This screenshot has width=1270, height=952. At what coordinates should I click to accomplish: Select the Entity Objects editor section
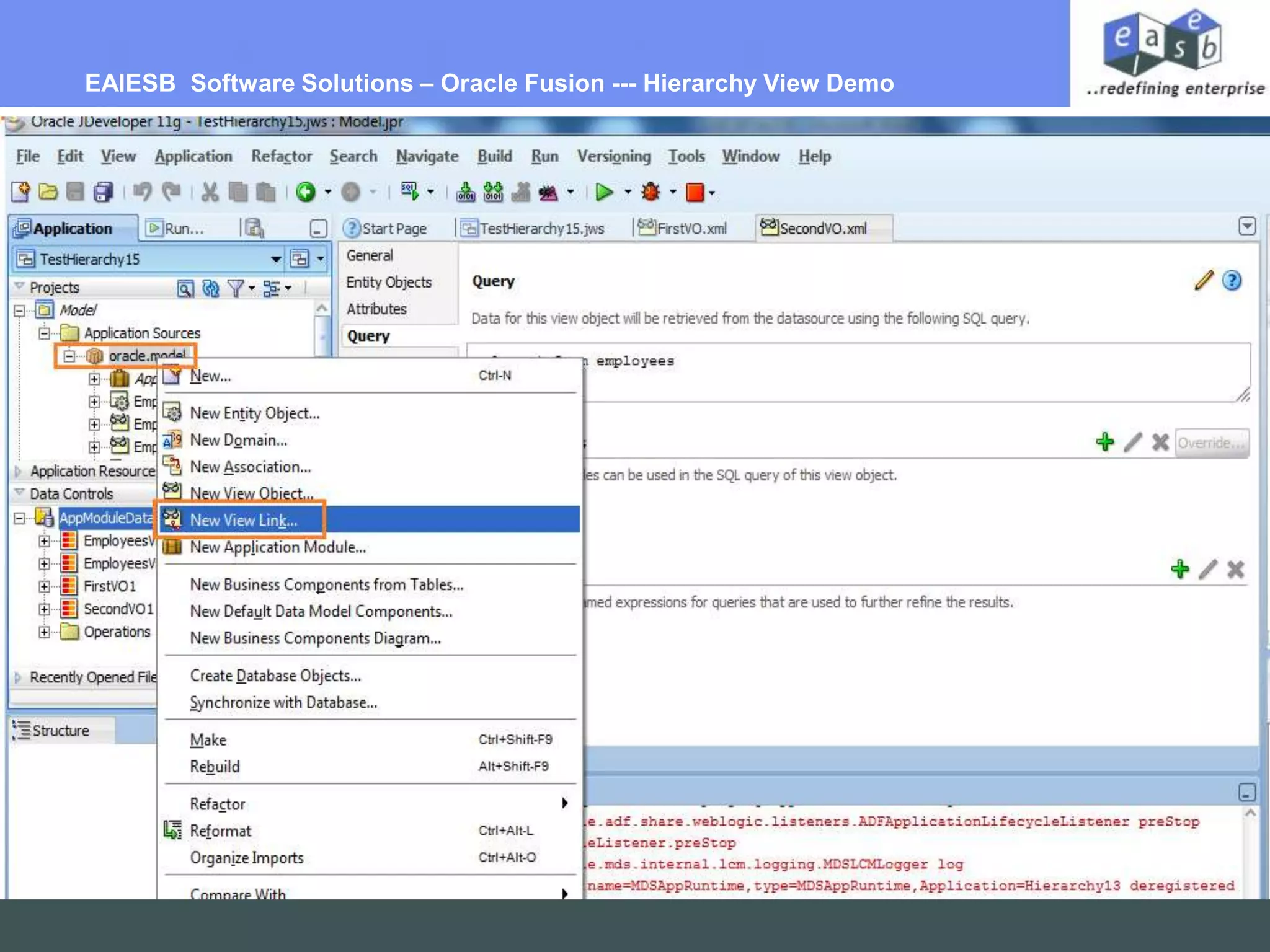tap(389, 282)
